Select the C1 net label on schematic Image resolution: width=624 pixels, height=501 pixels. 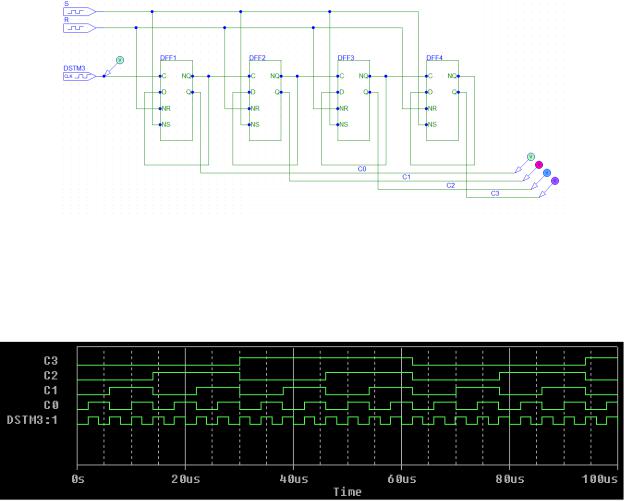click(406, 177)
